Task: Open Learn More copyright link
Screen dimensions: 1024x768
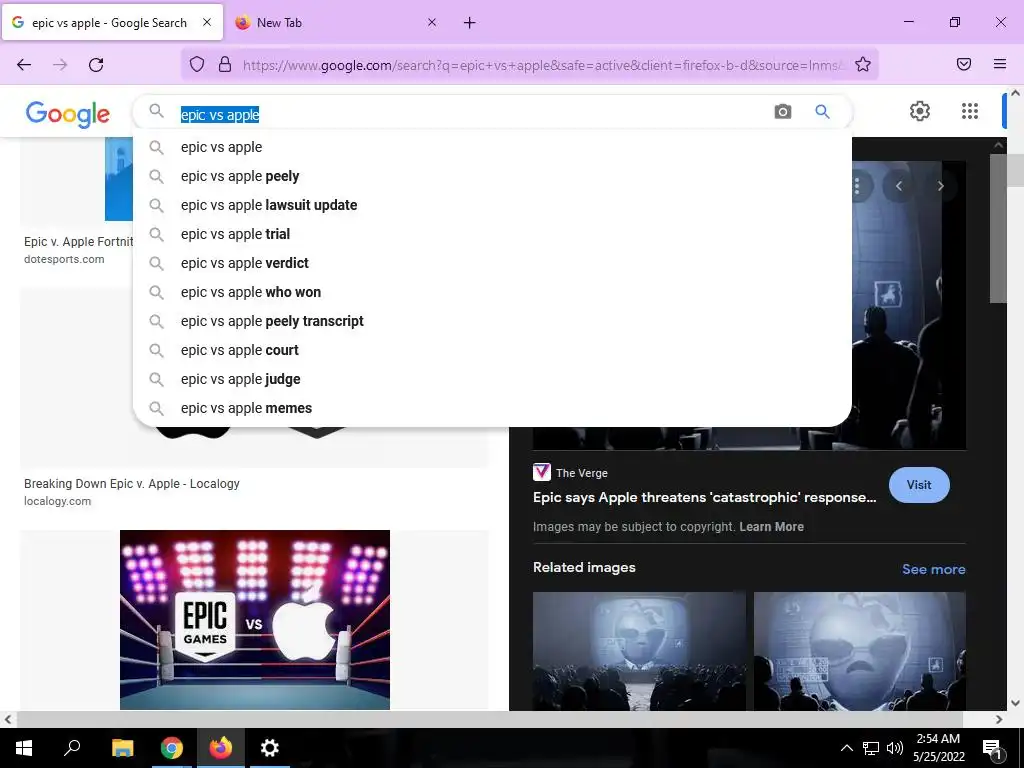Action: (x=771, y=526)
